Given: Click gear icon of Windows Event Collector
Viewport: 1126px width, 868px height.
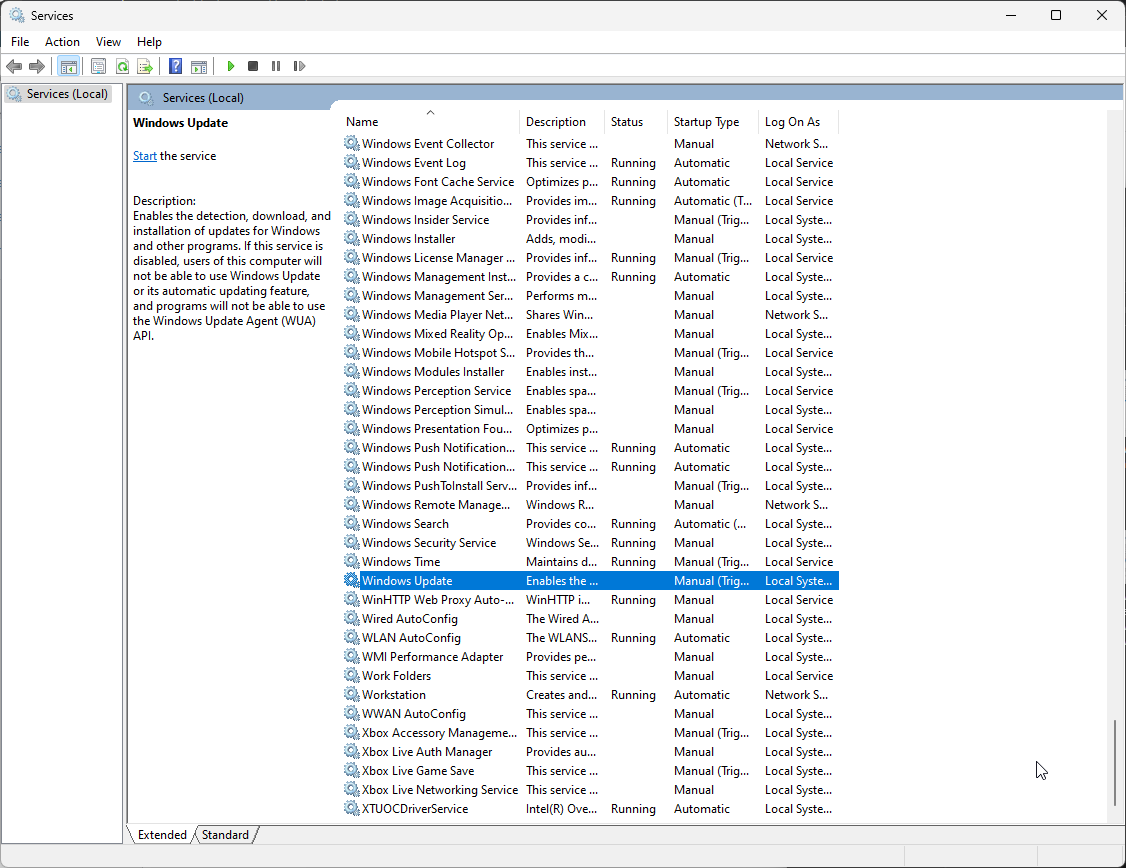Looking at the screenshot, I should click(351, 143).
